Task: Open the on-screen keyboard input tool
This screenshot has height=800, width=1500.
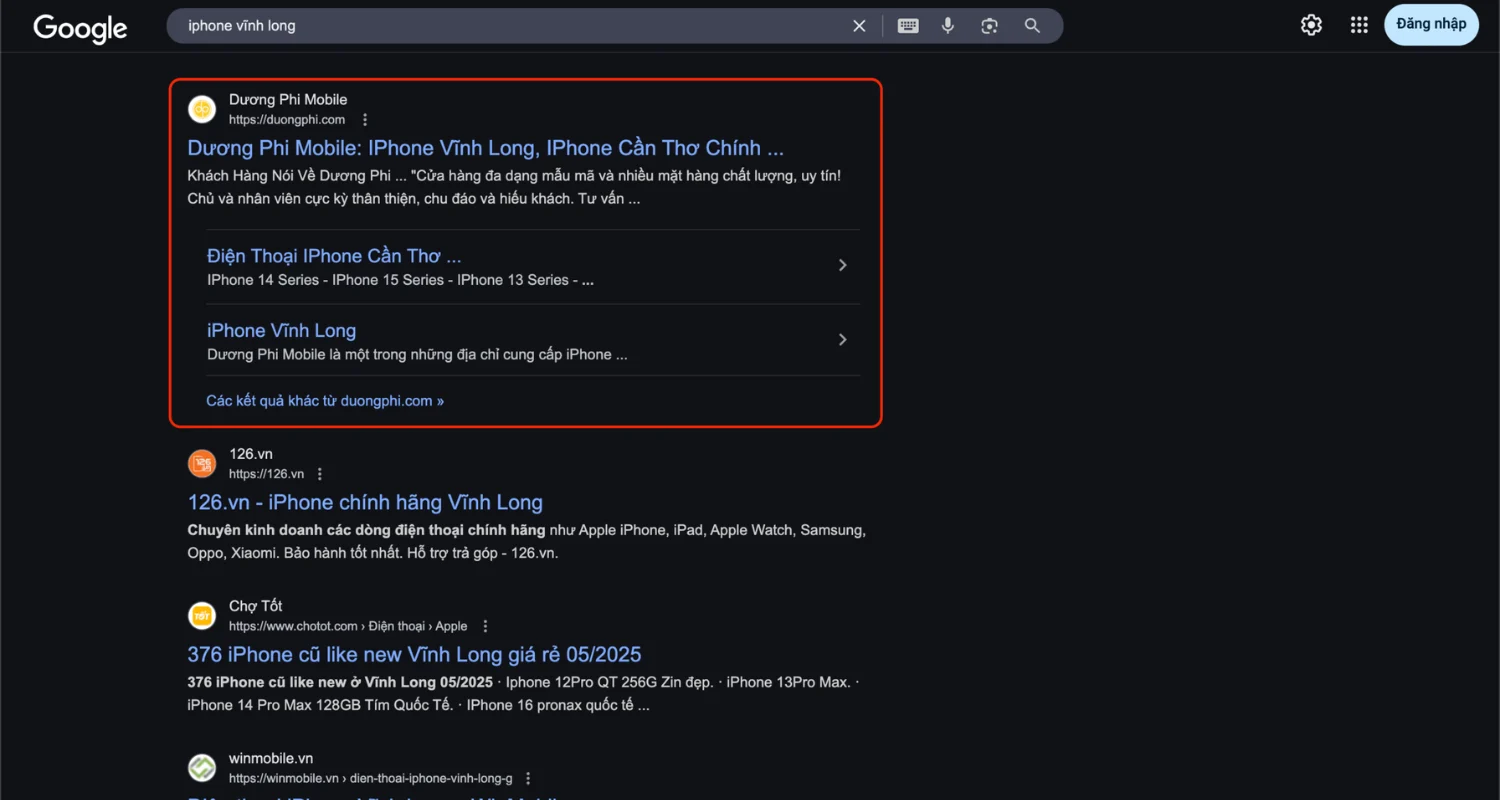Action: 908,26
